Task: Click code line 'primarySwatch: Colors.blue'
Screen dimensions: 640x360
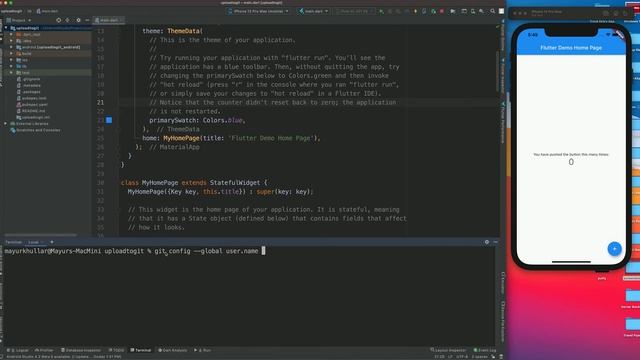Action: 198,120
